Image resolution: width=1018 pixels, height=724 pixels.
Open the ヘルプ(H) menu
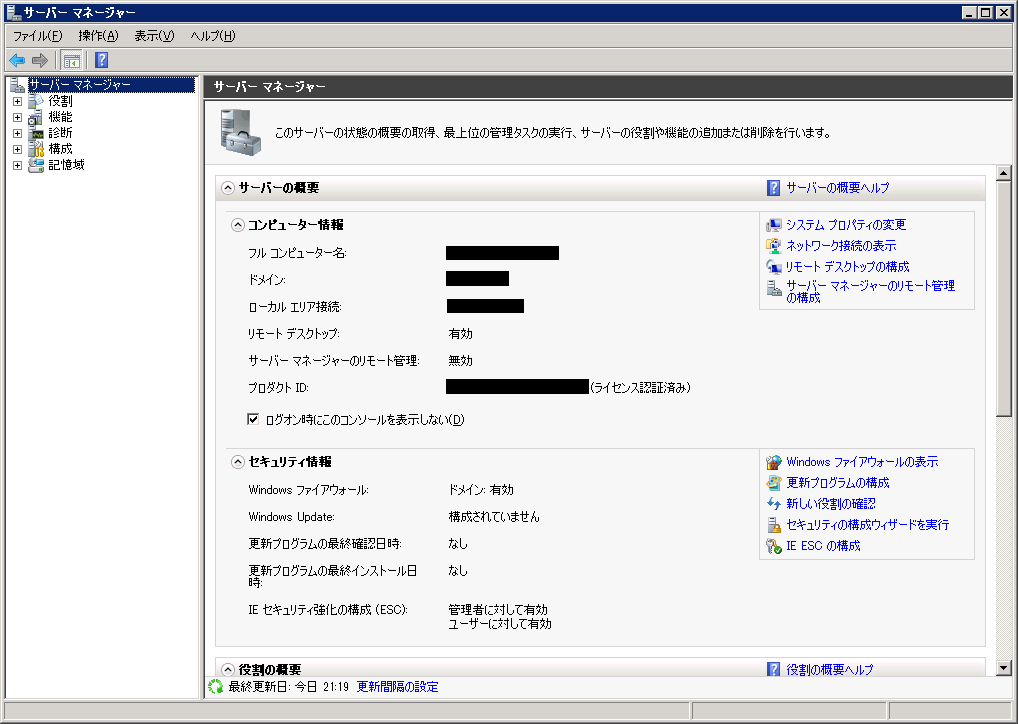(213, 36)
